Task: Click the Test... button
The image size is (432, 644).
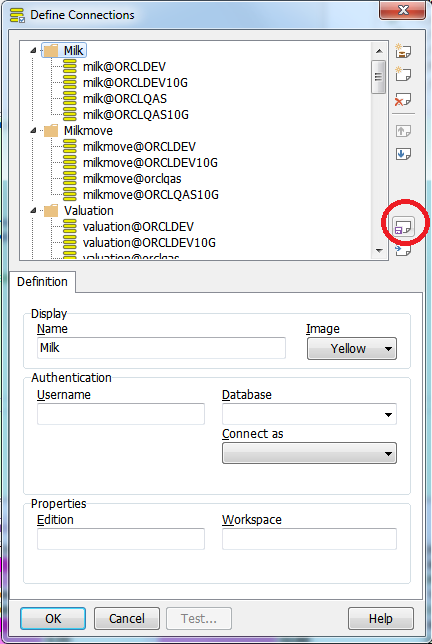Action: click(199, 619)
